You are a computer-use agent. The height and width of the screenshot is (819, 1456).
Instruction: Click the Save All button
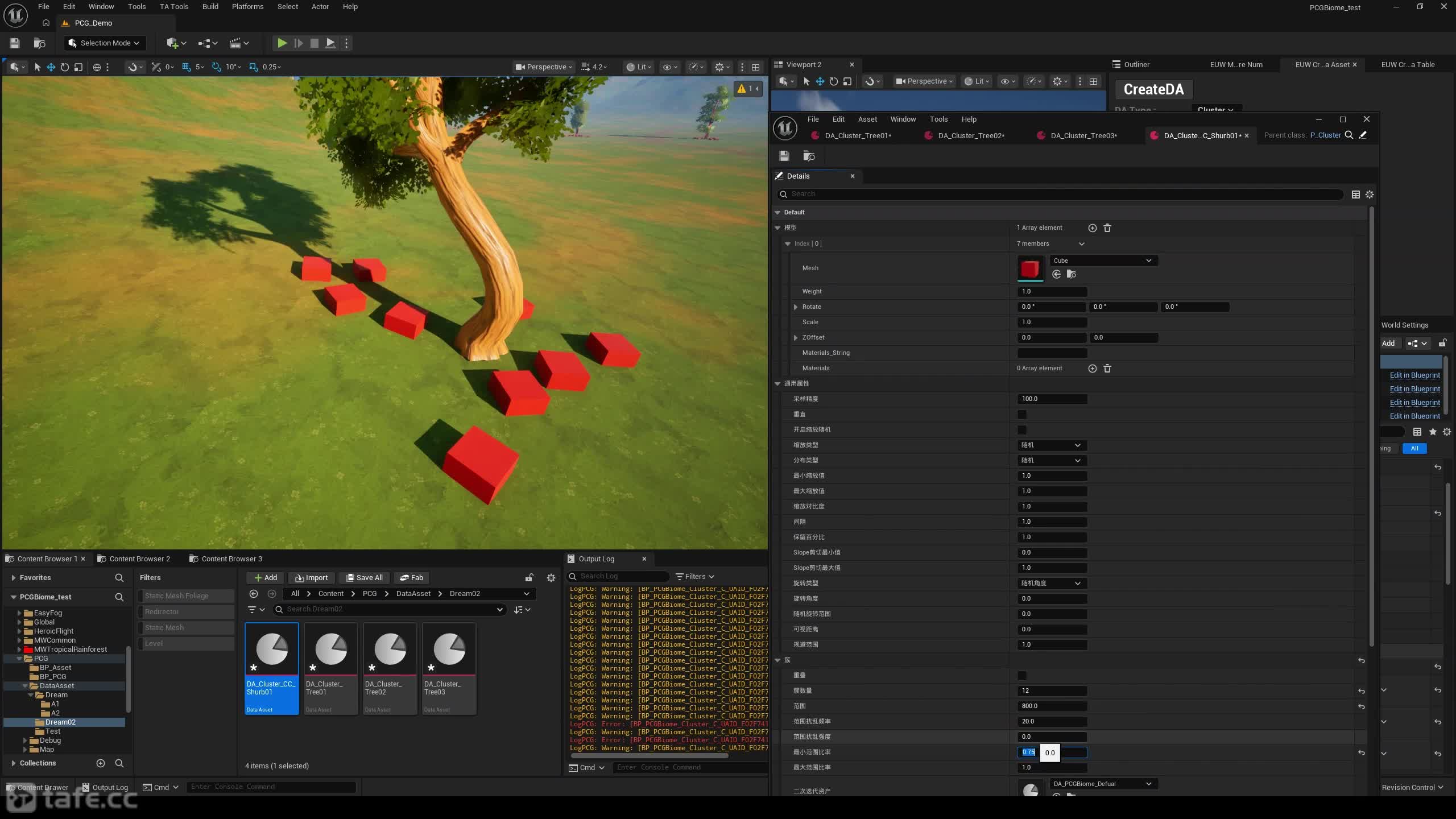coord(365,578)
